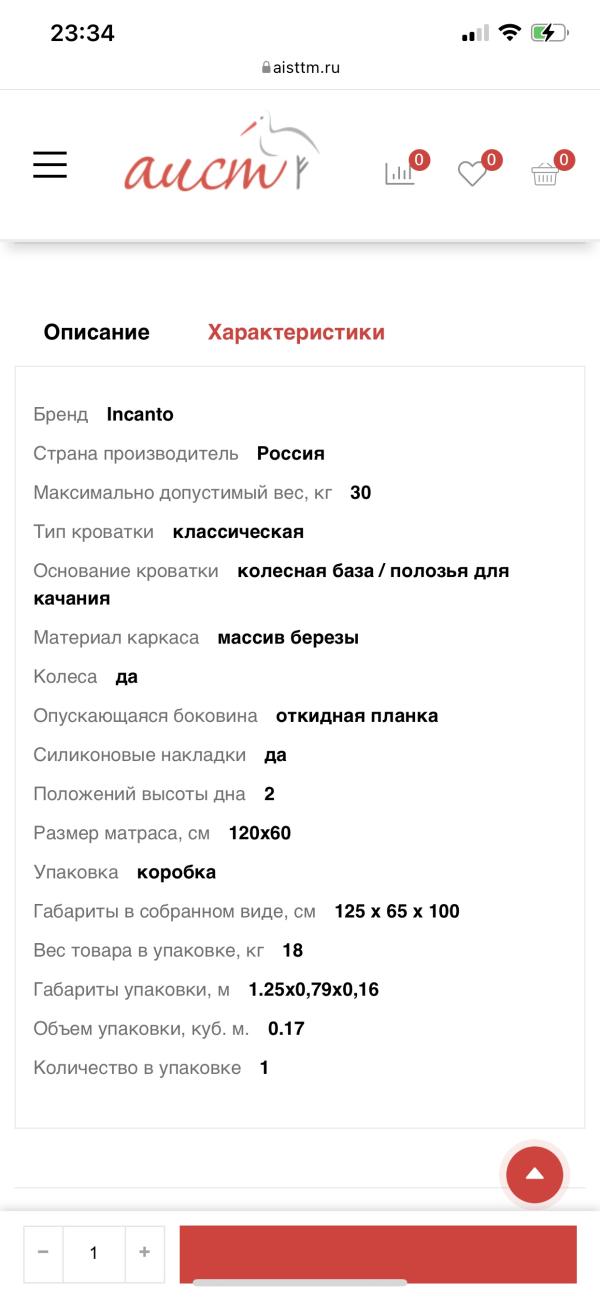Screen dimensions: 600x1298
Task: Tap the Incanto brand value
Action: (x=140, y=414)
